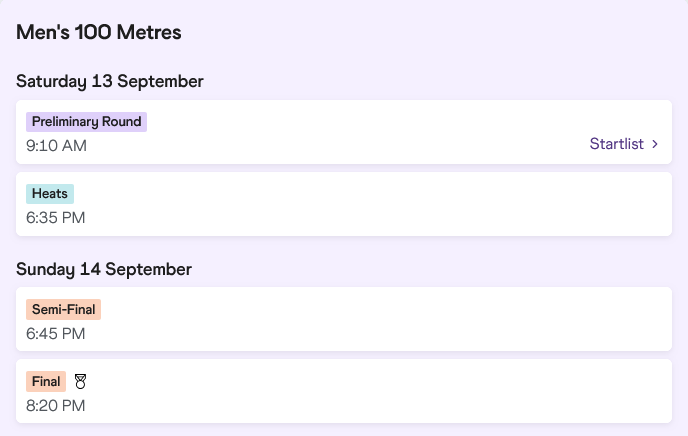The width and height of the screenshot is (688, 436).
Task: Click blank space beside the Final medal
Action: pos(351,382)
